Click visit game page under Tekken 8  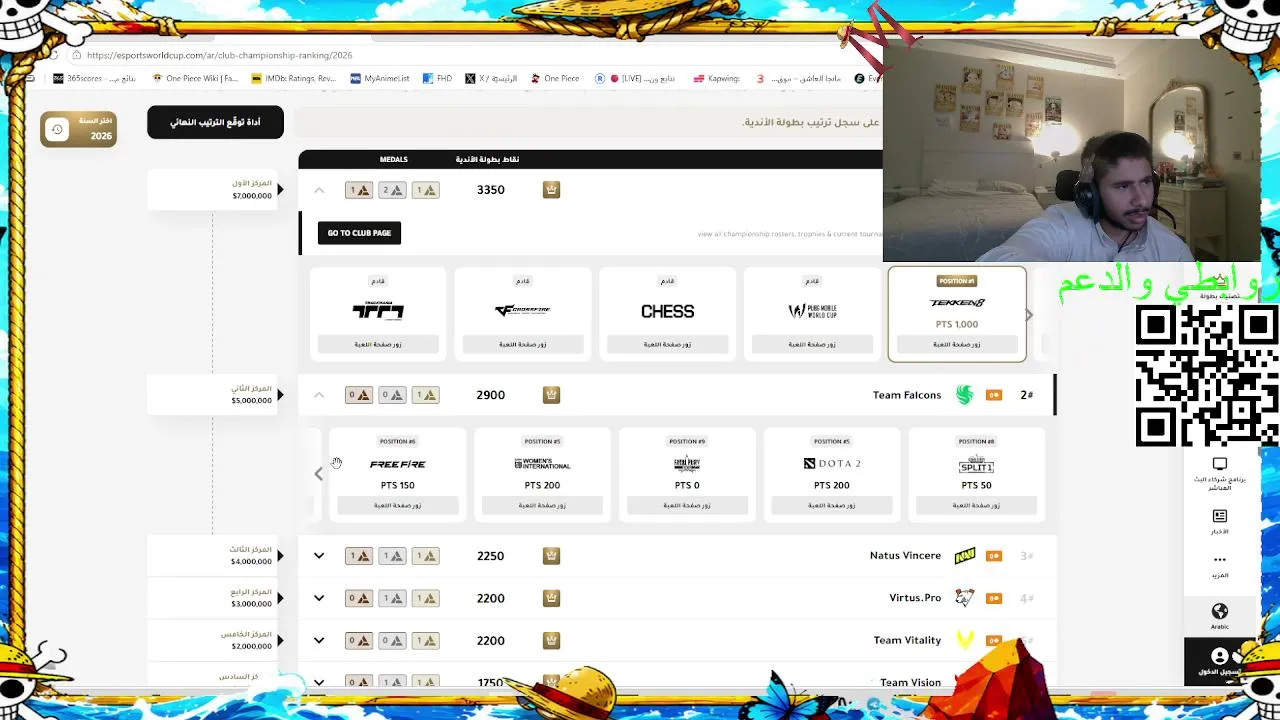pos(957,344)
